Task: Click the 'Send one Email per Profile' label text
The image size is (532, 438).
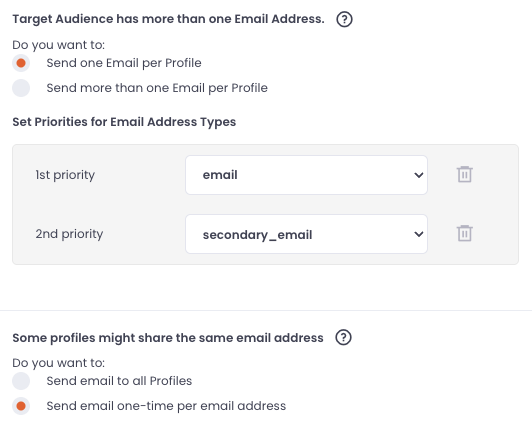Action: (x=124, y=63)
